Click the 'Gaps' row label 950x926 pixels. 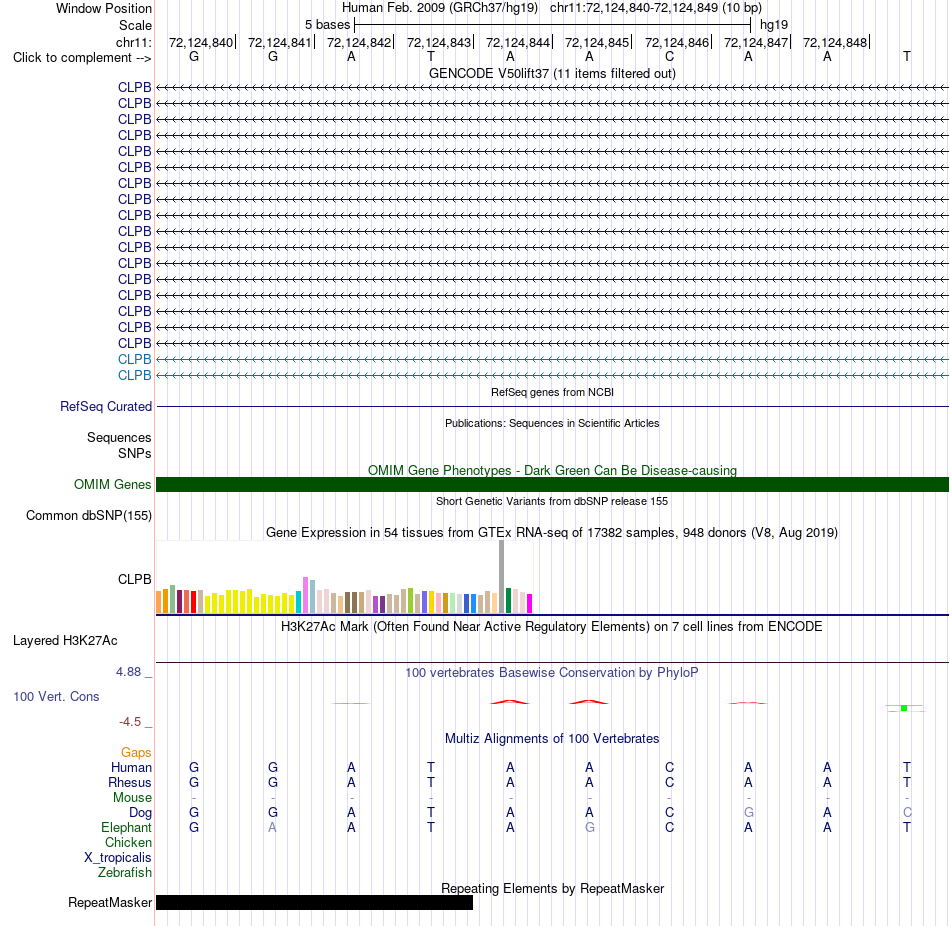[136, 753]
